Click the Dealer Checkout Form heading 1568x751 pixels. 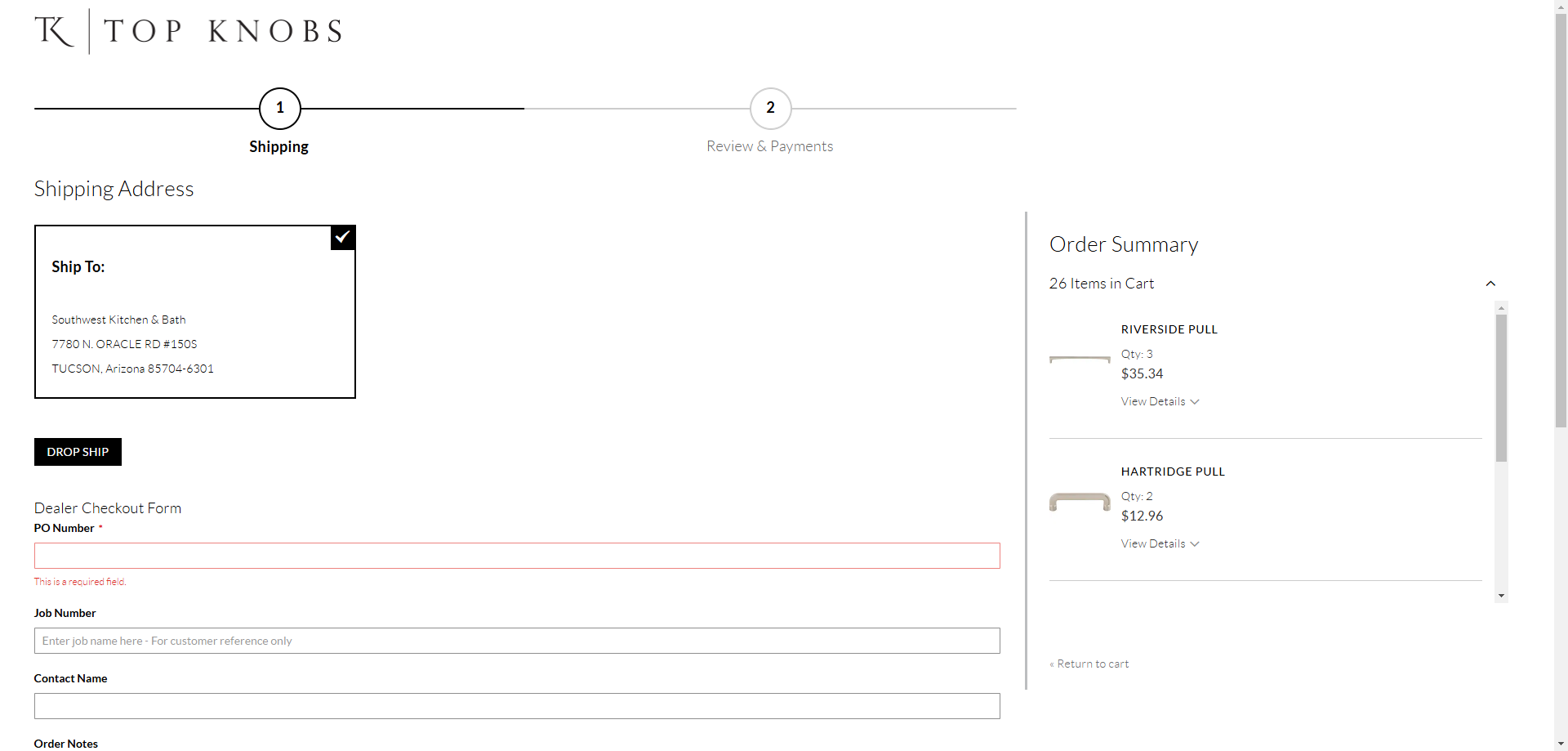click(108, 508)
